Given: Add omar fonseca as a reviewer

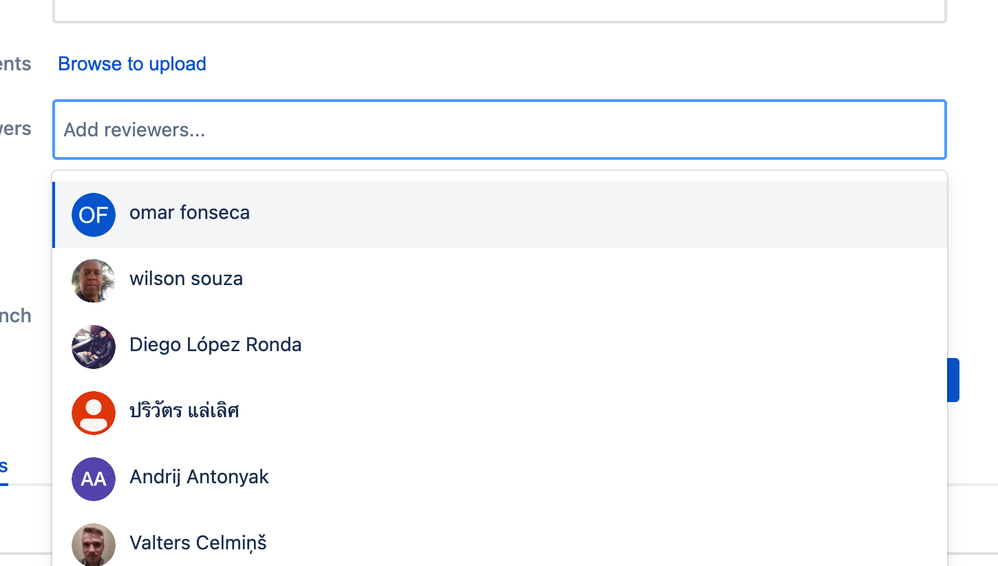Looking at the screenshot, I should (x=500, y=215).
